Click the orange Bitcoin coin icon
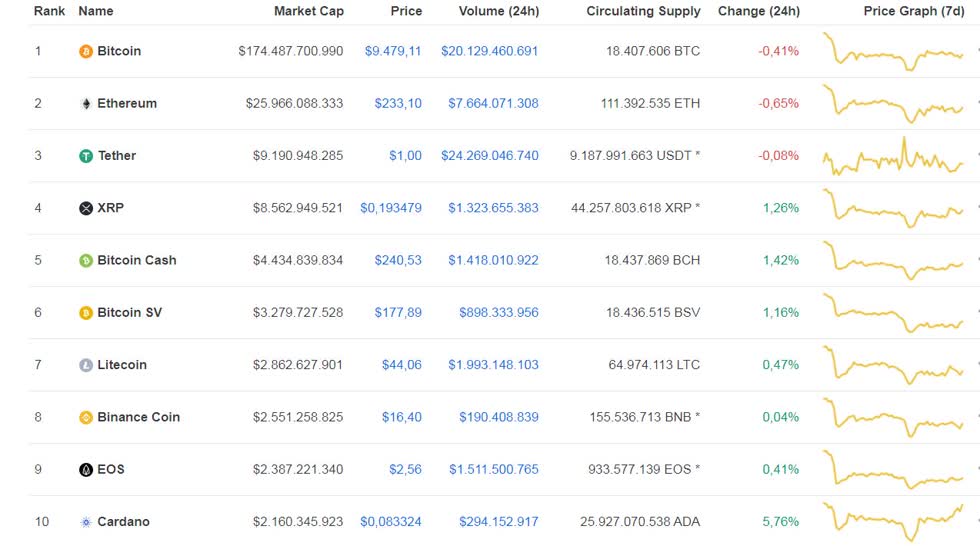 click(86, 51)
